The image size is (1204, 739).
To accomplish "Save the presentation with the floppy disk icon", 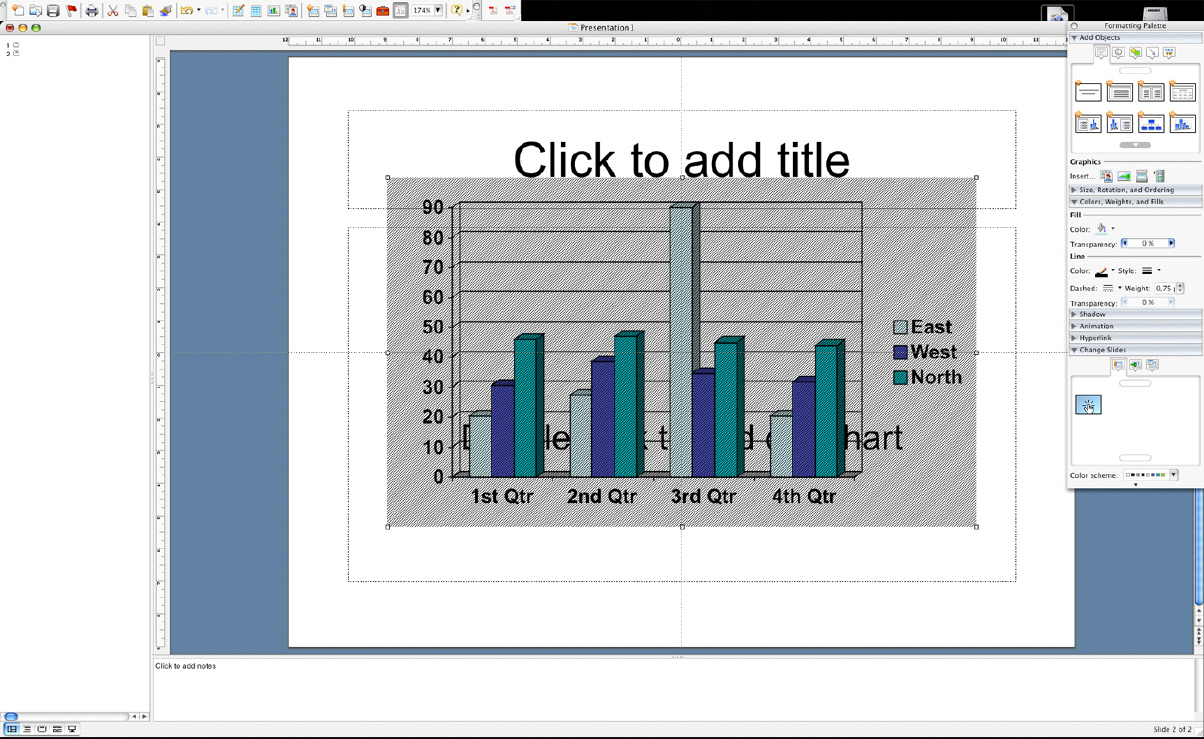I will [x=53, y=10].
